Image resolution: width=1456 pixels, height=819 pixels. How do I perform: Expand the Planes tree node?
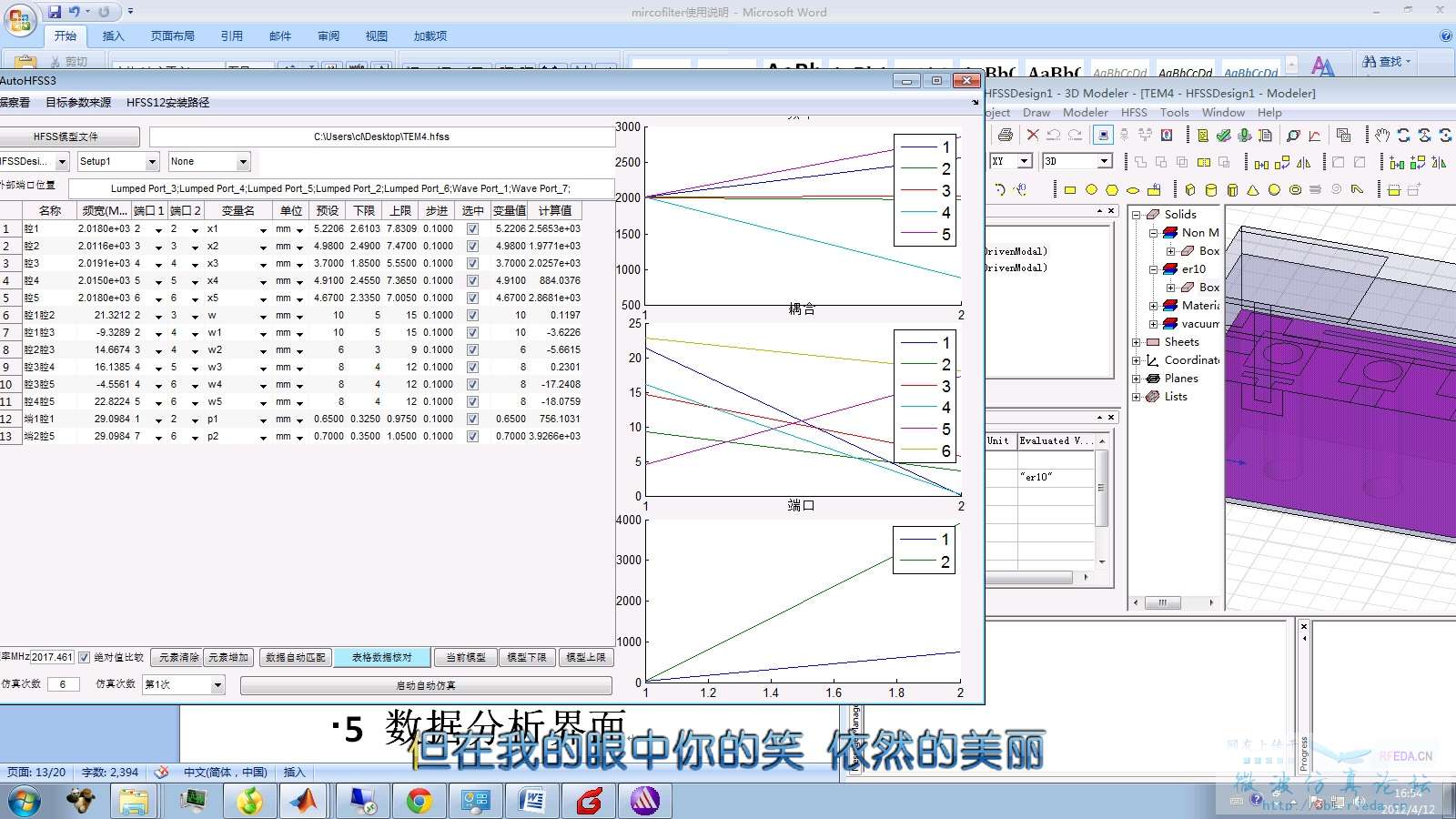(1137, 379)
